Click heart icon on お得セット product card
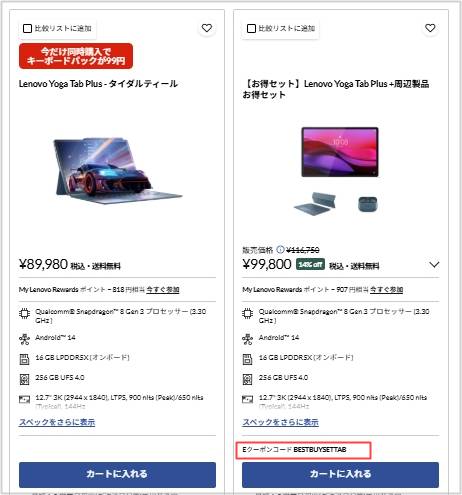 (x=430, y=28)
